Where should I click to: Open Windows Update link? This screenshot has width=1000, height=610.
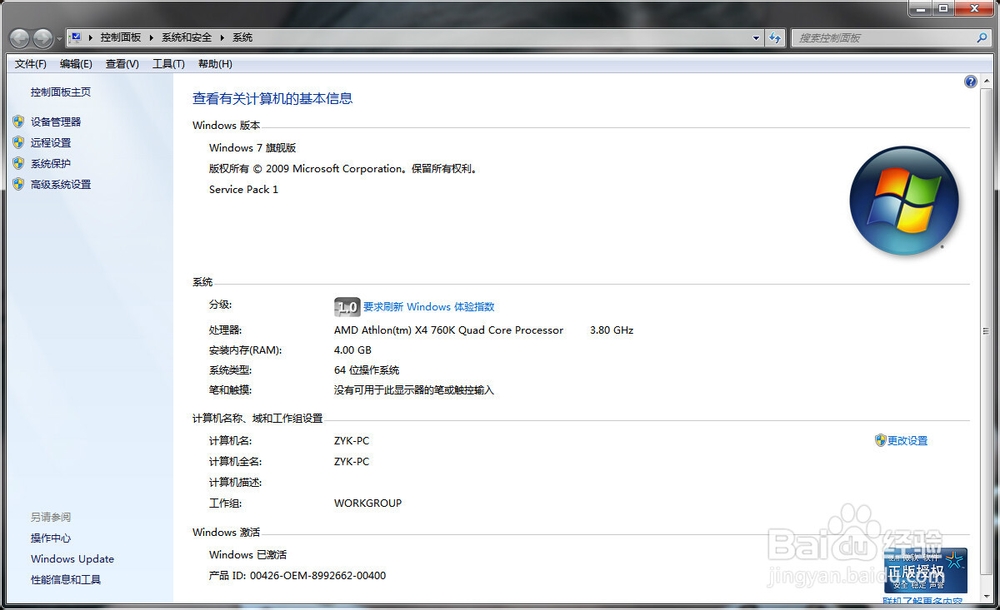tap(72, 559)
